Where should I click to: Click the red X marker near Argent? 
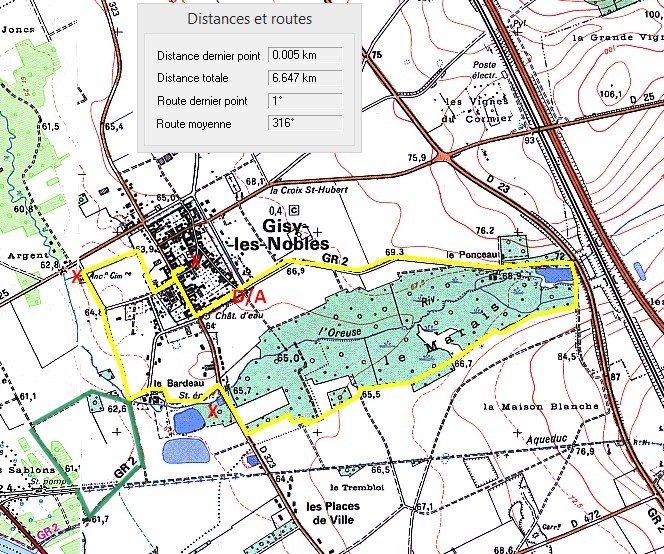coord(76,276)
